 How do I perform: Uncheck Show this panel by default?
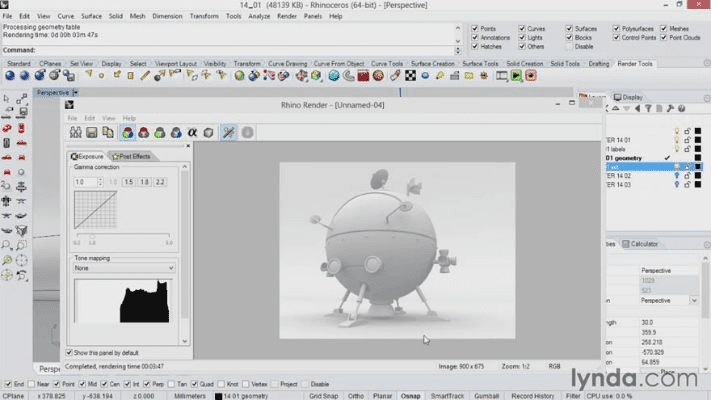70,352
